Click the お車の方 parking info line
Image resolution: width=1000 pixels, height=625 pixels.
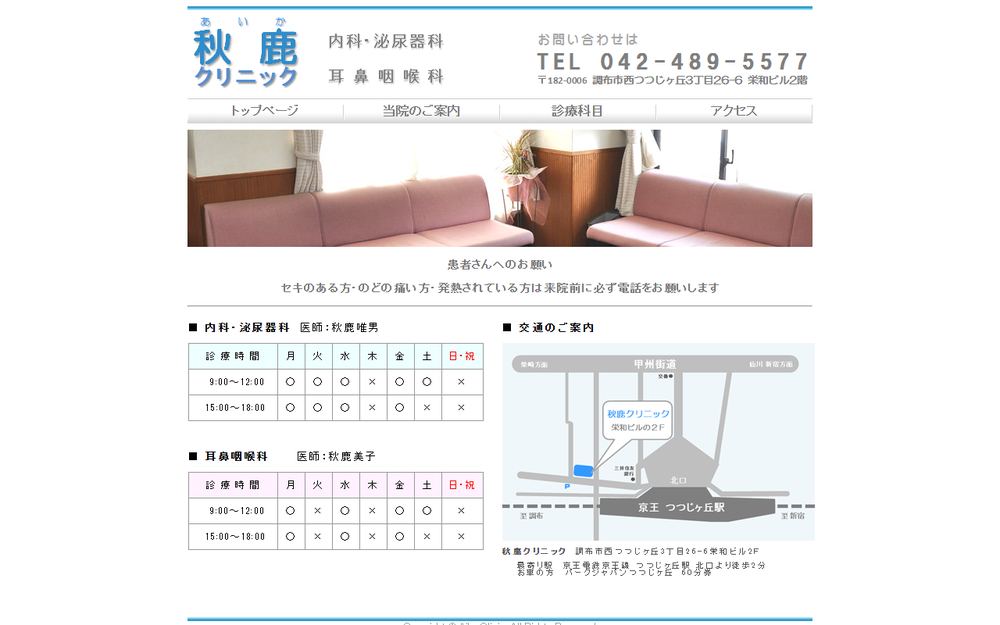tap(614, 573)
